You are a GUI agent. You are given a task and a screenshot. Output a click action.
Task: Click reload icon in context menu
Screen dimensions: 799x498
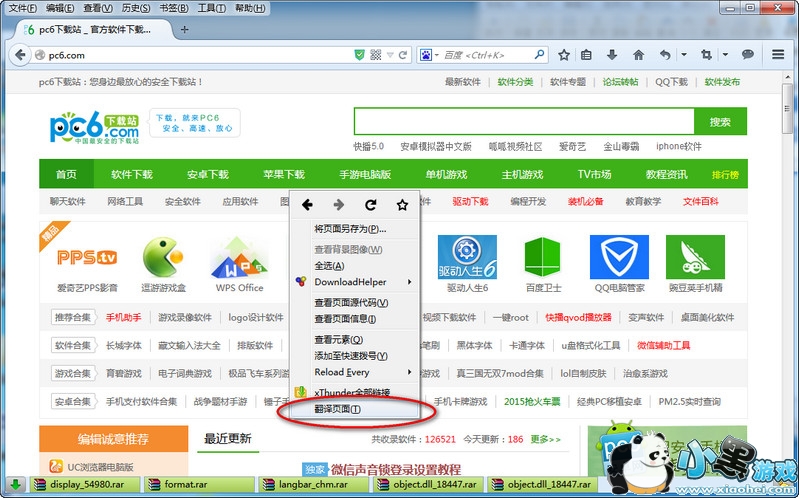click(370, 205)
